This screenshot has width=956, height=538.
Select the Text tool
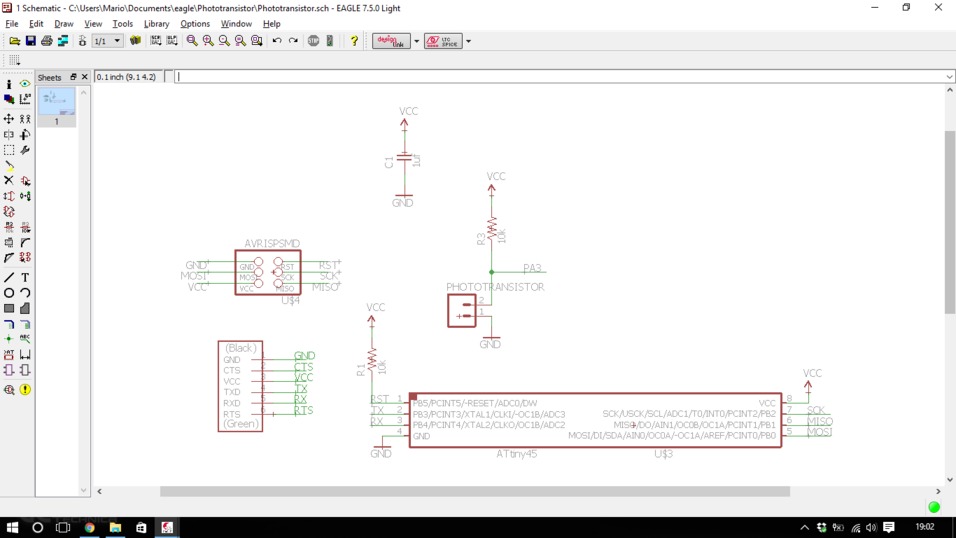tap(25, 278)
